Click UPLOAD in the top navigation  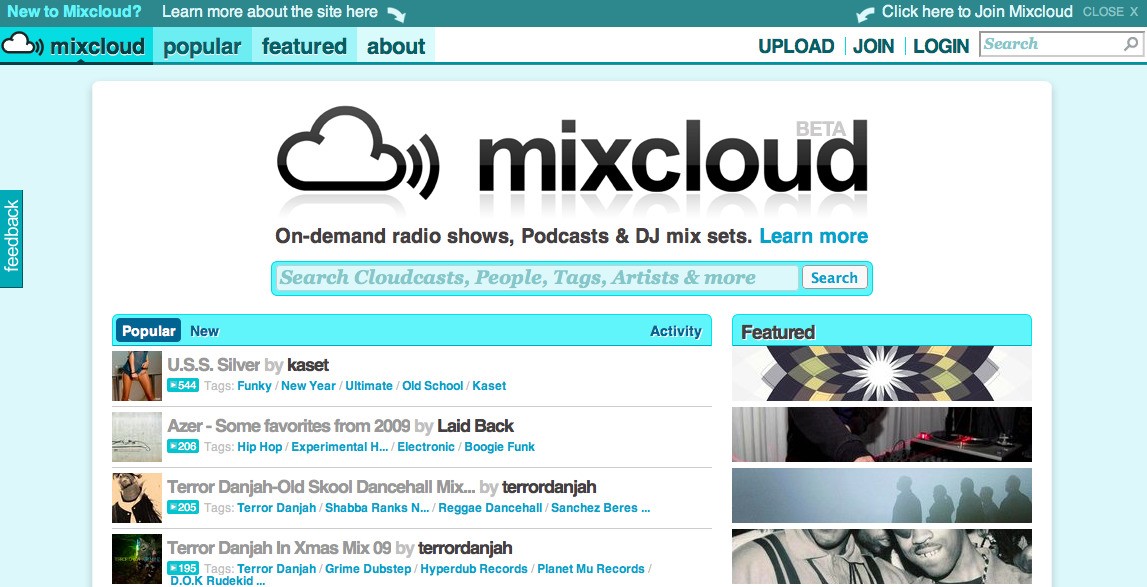tap(796, 45)
